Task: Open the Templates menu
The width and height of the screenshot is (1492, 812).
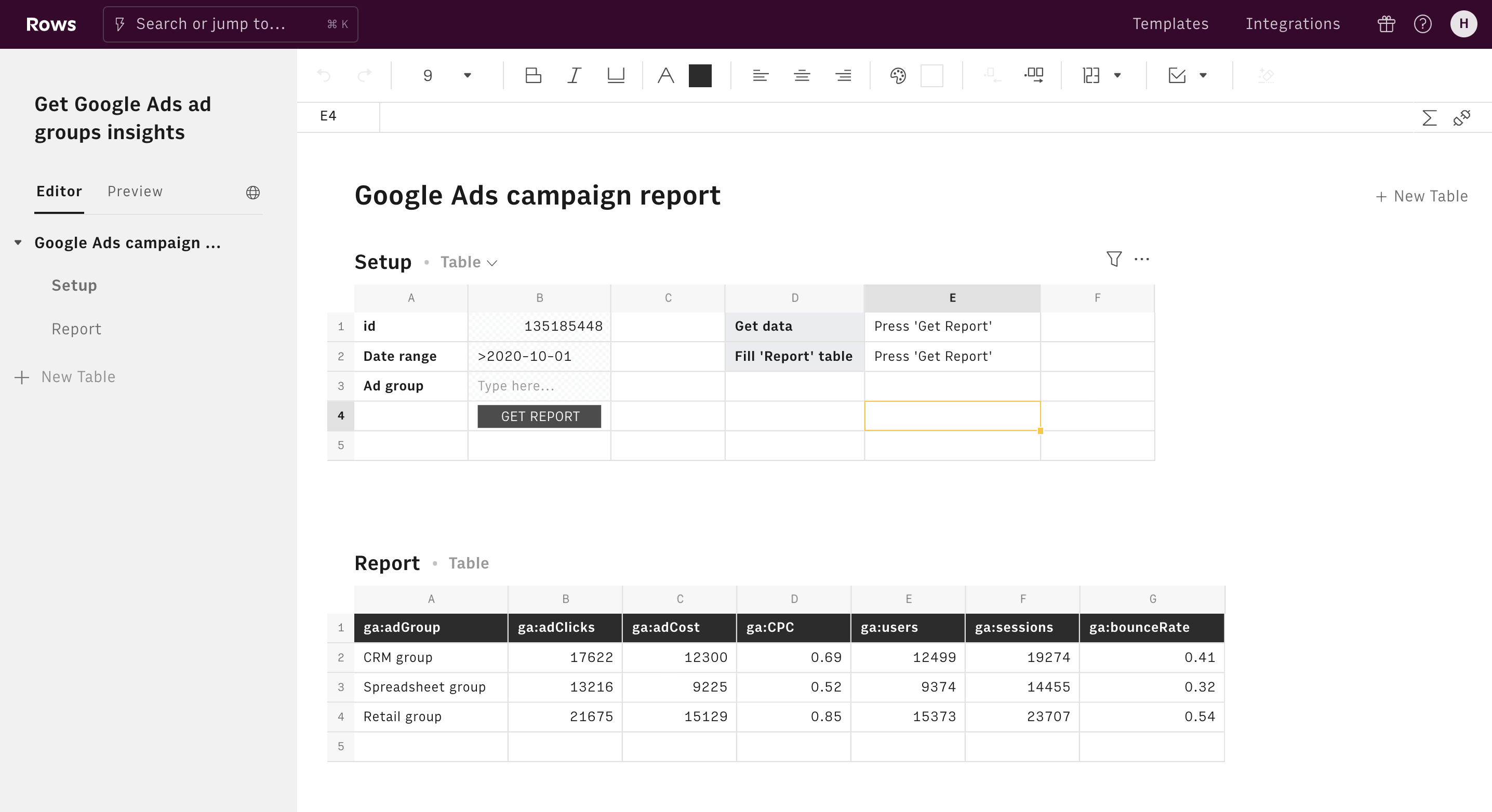Action: tap(1170, 24)
